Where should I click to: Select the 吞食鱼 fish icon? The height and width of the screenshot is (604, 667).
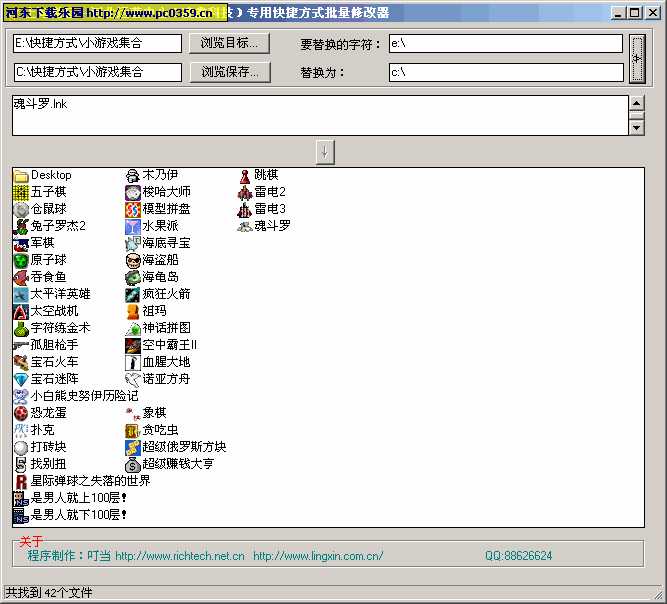tap(21, 277)
